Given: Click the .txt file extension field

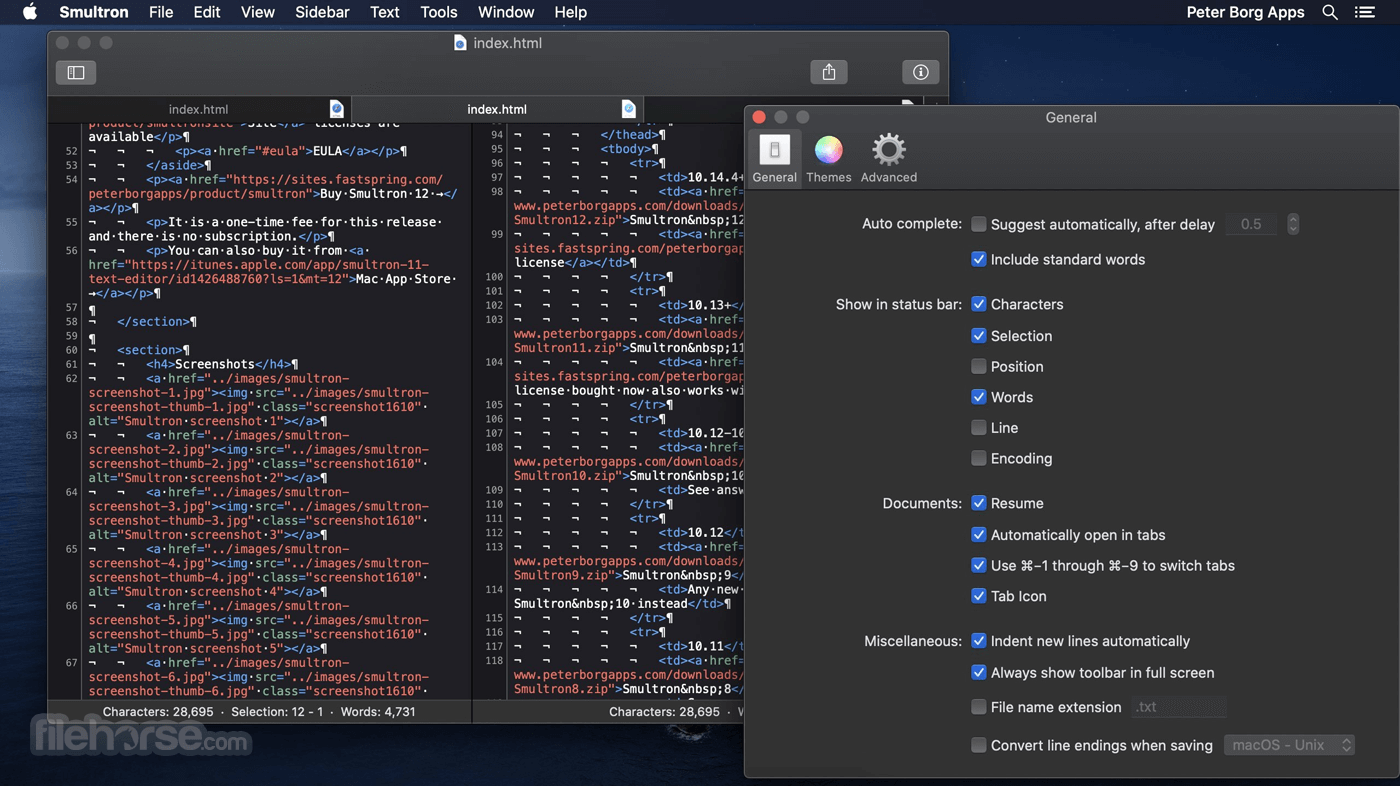Looking at the screenshot, I should point(1179,707).
